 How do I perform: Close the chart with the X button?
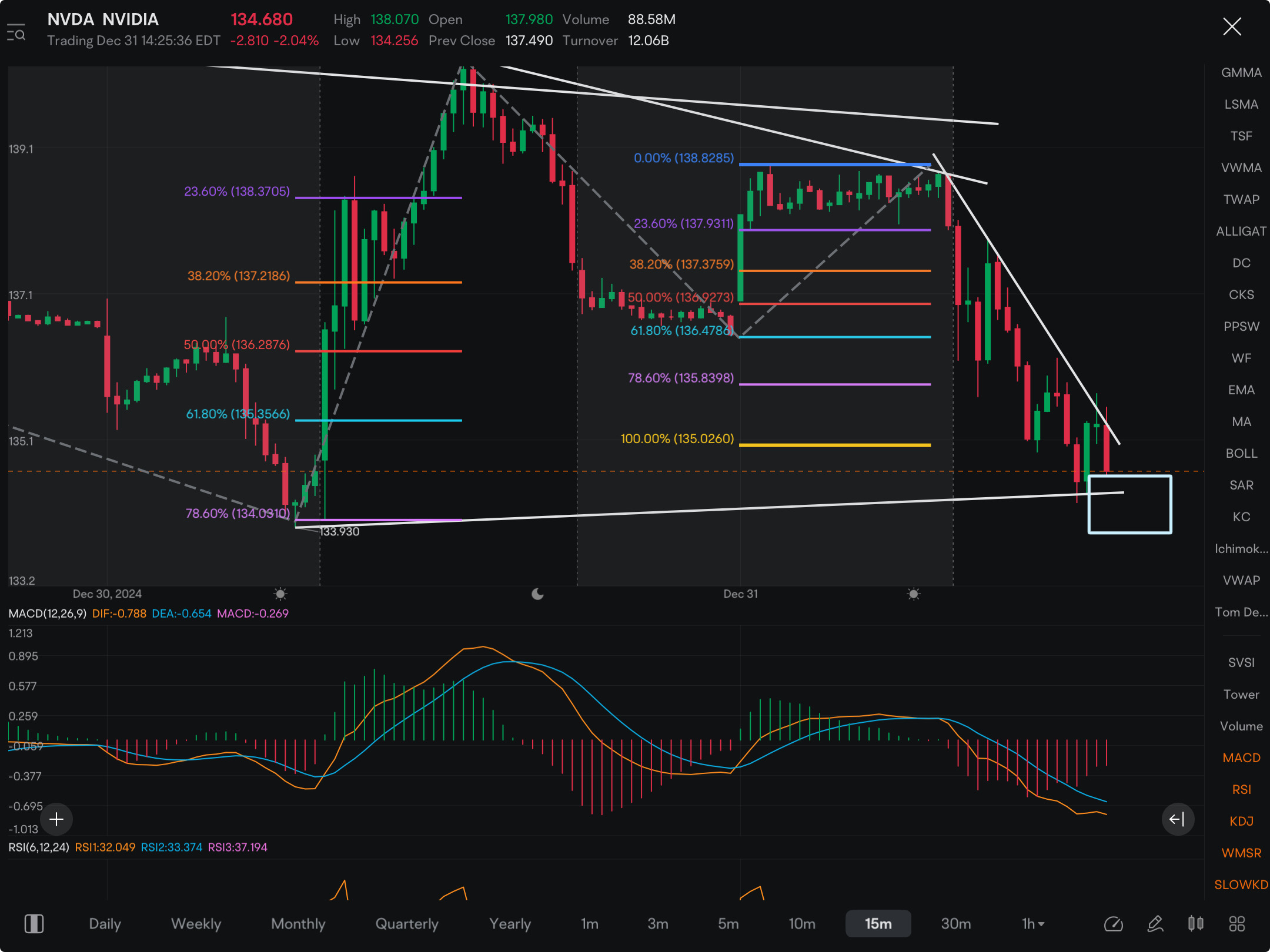1232,26
